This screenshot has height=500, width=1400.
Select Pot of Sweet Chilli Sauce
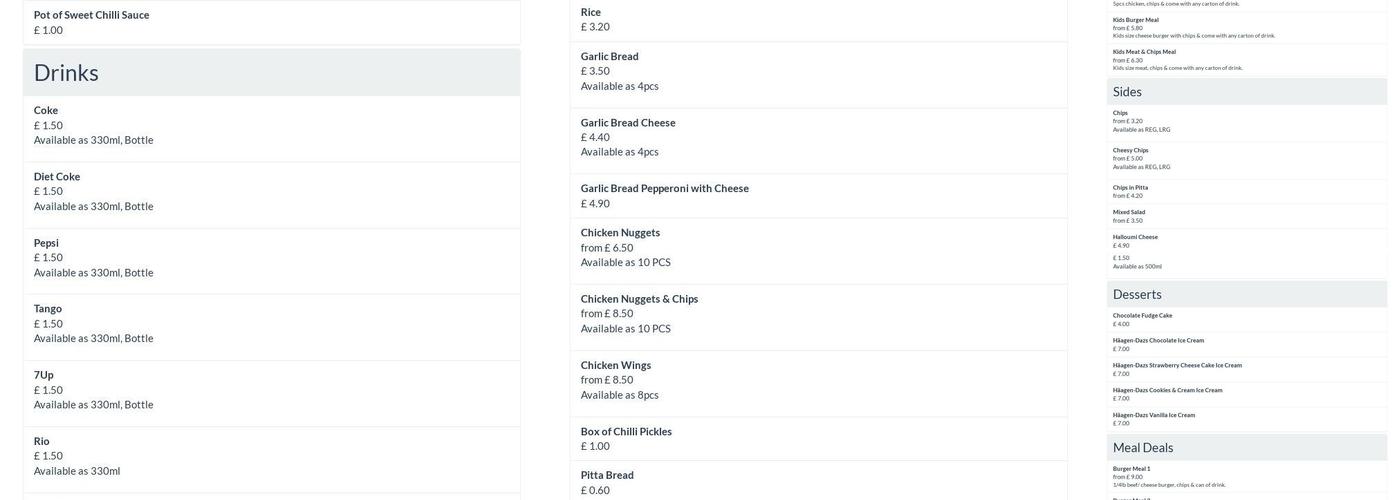pos(91,15)
